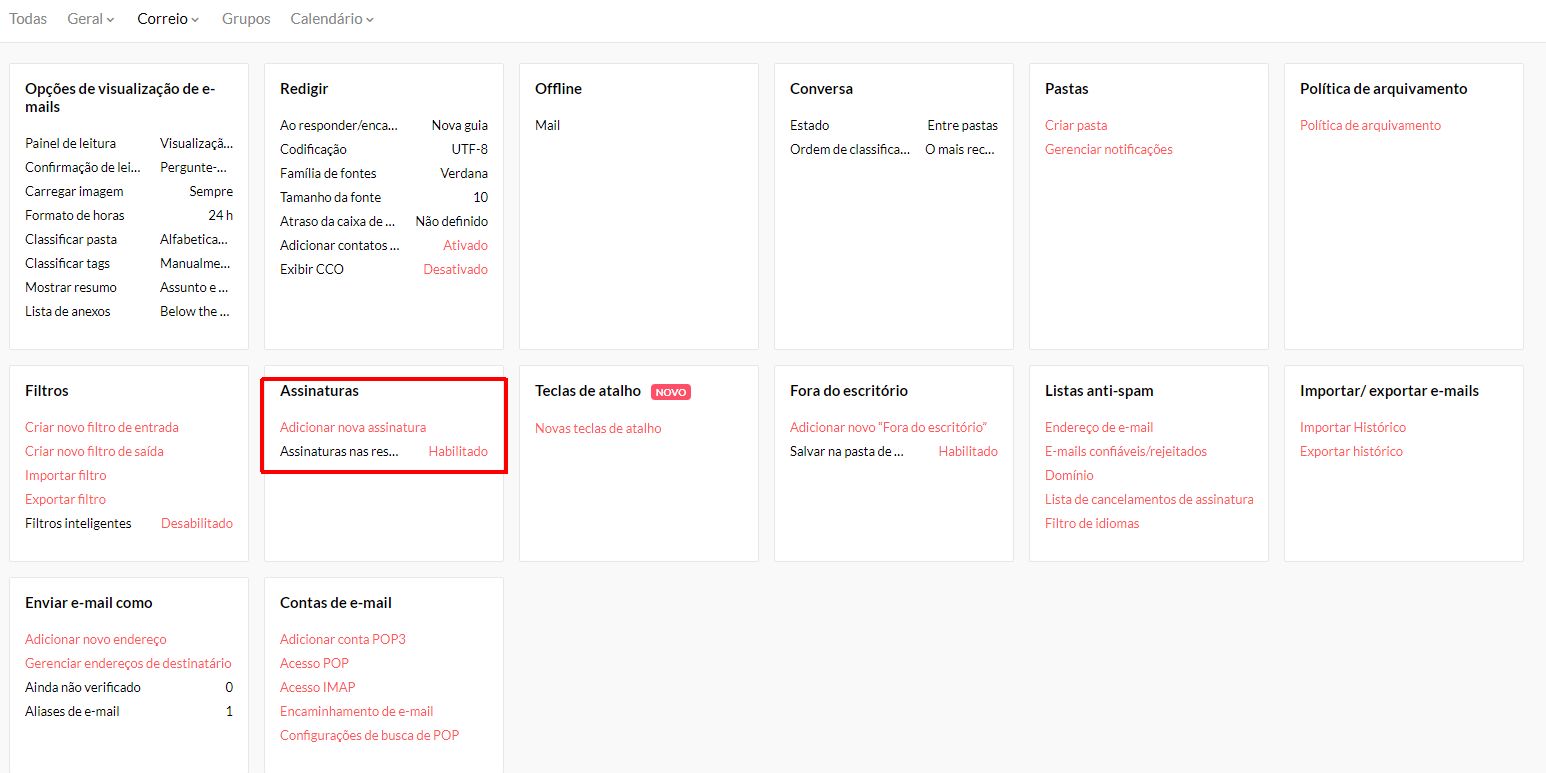The width and height of the screenshot is (1546, 773).
Task: Switch to the Grupos tab
Action: (246, 19)
